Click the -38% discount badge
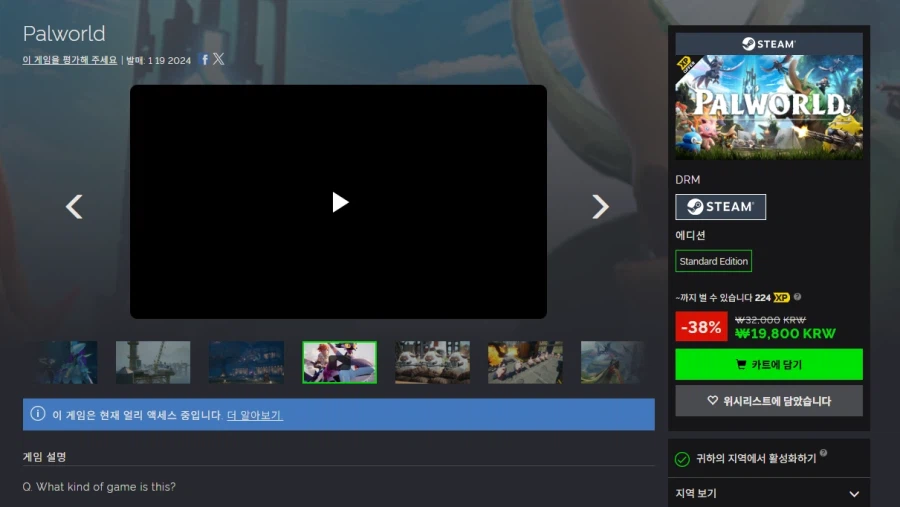The width and height of the screenshot is (900, 507). 701,327
